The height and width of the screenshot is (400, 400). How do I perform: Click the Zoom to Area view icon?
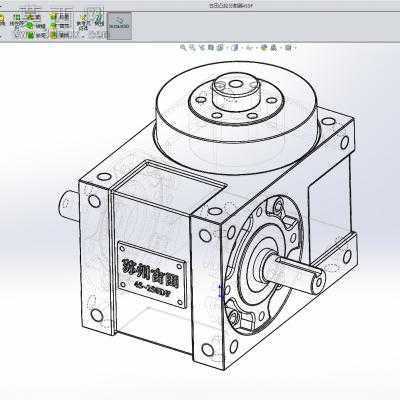(x=192, y=48)
